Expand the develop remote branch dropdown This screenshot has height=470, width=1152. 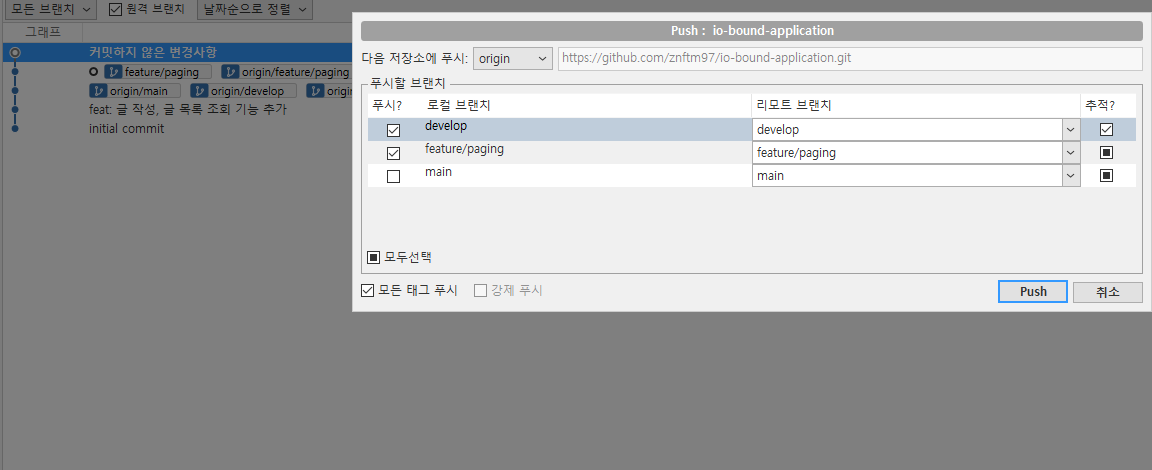click(1071, 129)
